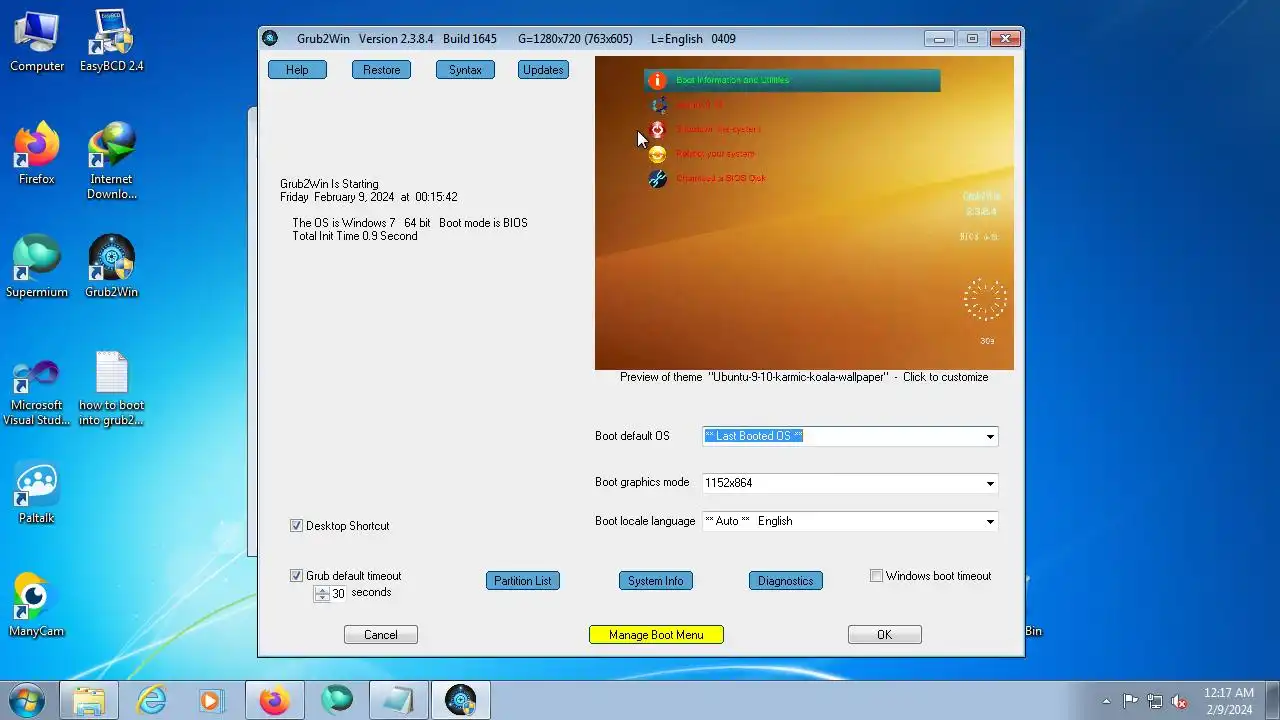1280x720 pixels.
Task: Enable the Windows boot timeout checkbox
Action: 876,576
